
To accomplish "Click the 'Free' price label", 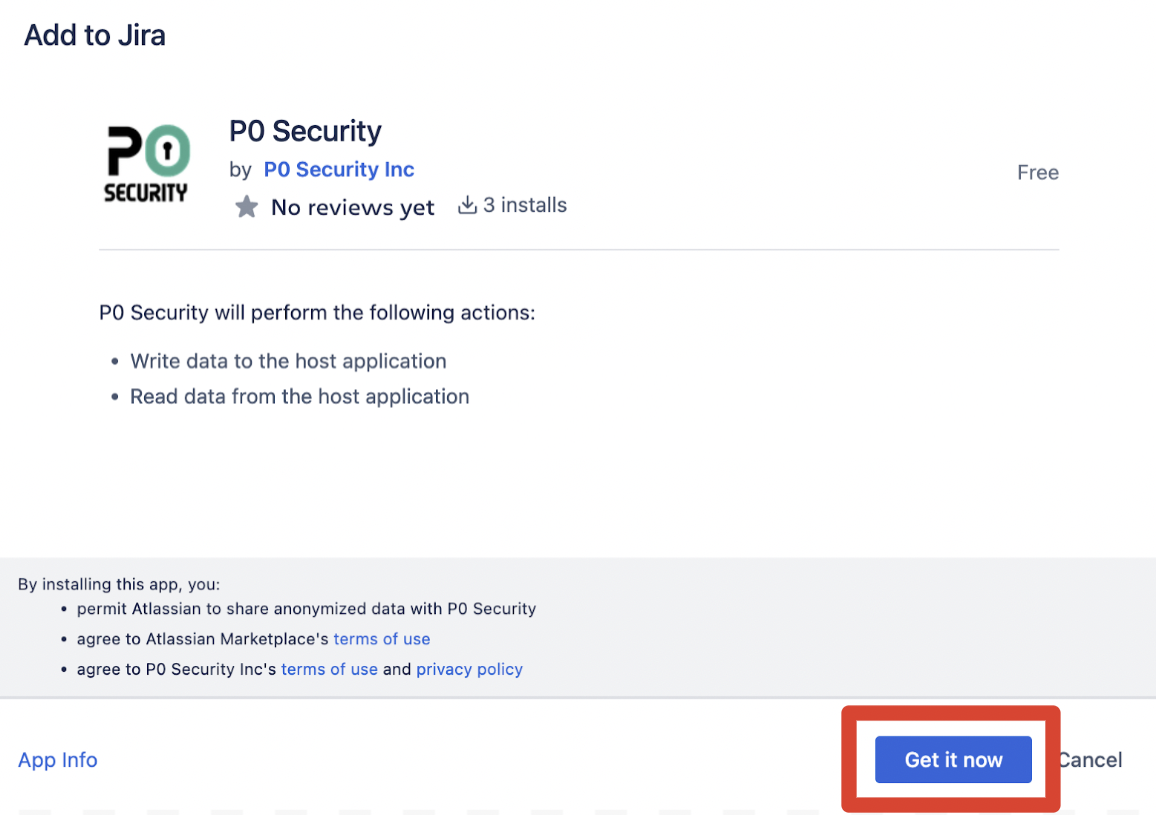I will (1037, 173).
